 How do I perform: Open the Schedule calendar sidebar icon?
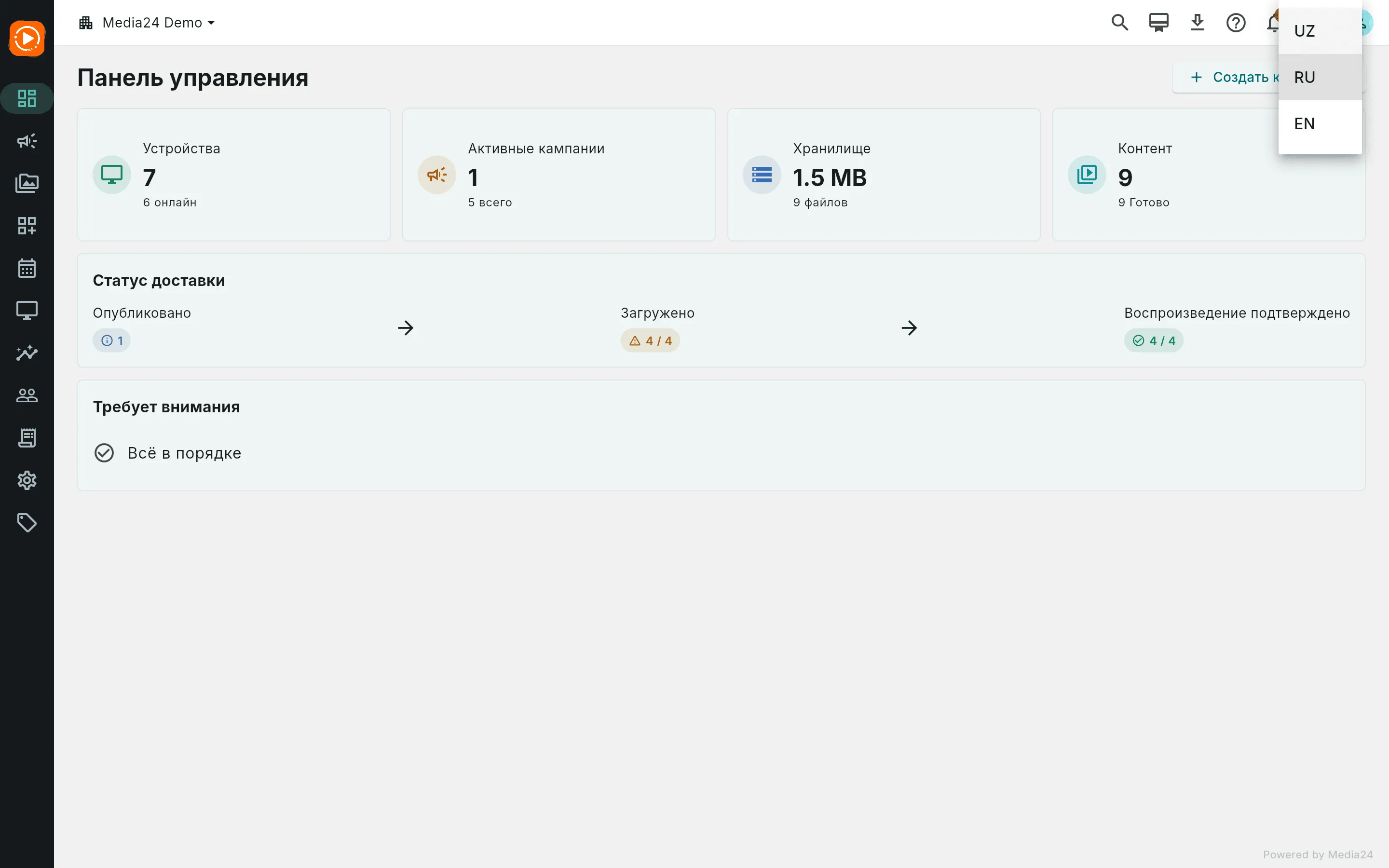27,268
